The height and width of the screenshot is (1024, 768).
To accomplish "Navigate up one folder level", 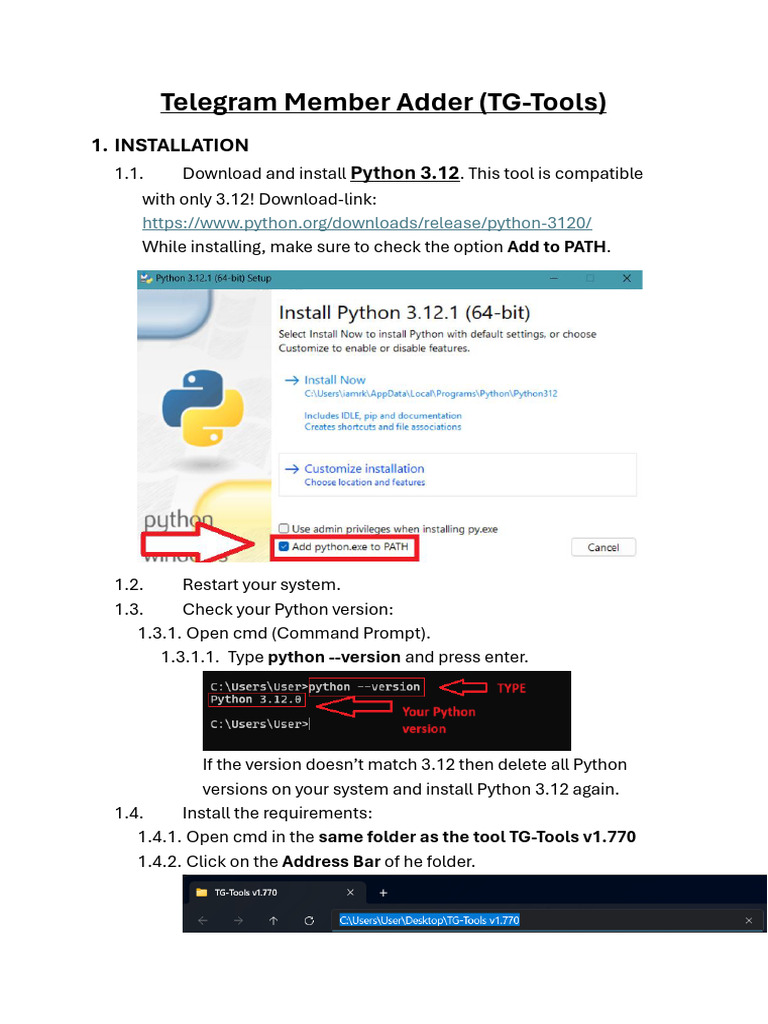I will pos(274,920).
